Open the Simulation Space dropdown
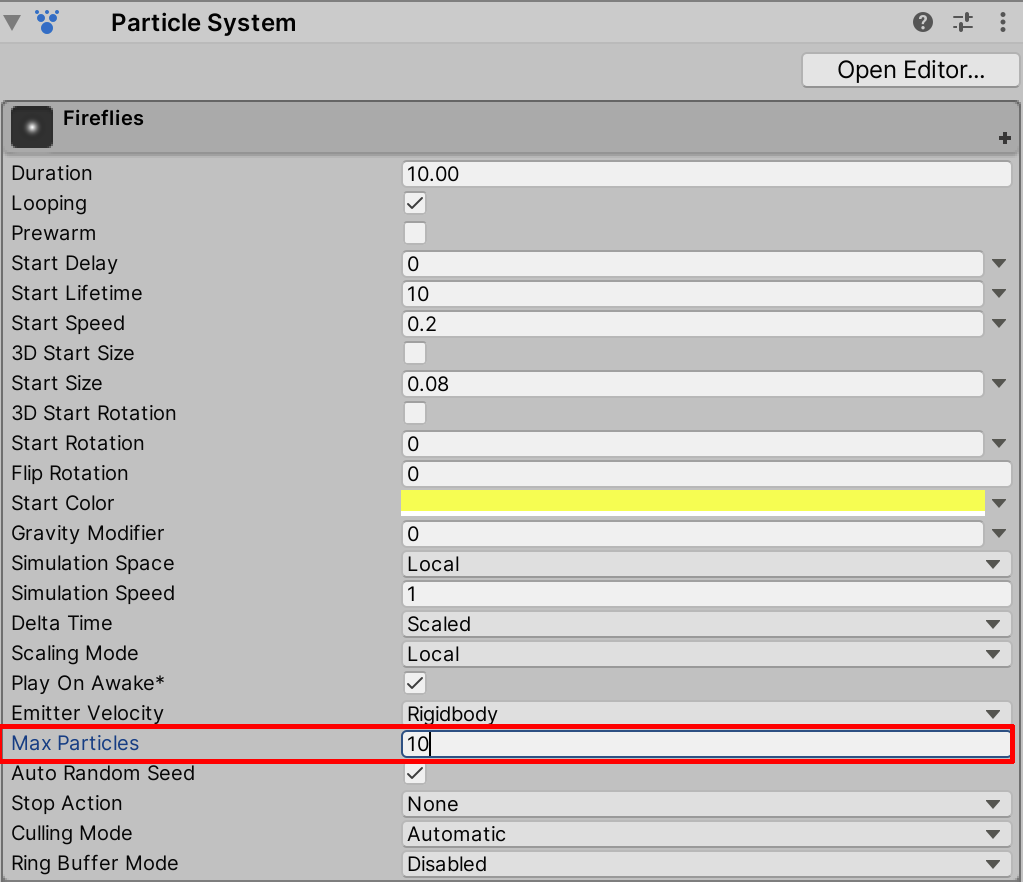The width and height of the screenshot is (1023, 882). point(706,564)
